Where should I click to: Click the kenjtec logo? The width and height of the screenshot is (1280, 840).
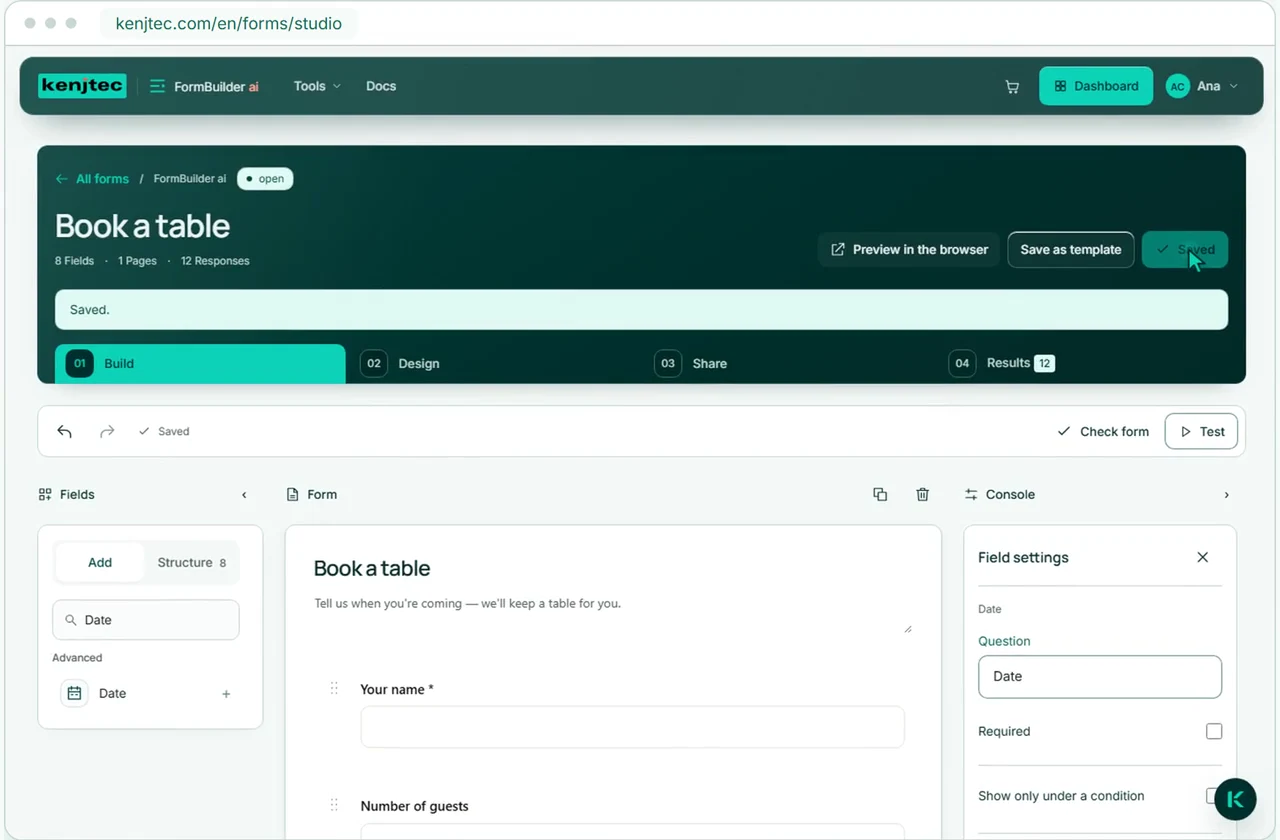82,86
